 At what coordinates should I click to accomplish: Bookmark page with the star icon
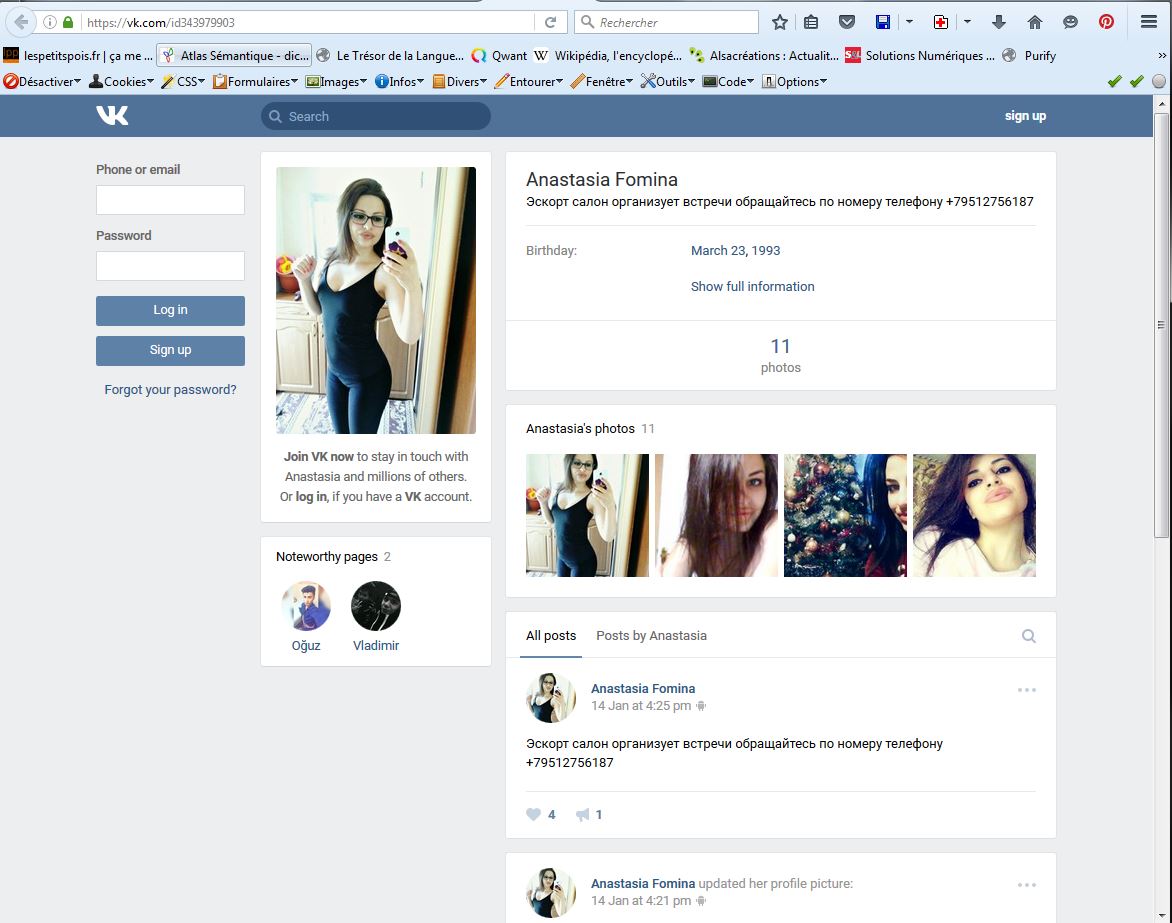[780, 22]
